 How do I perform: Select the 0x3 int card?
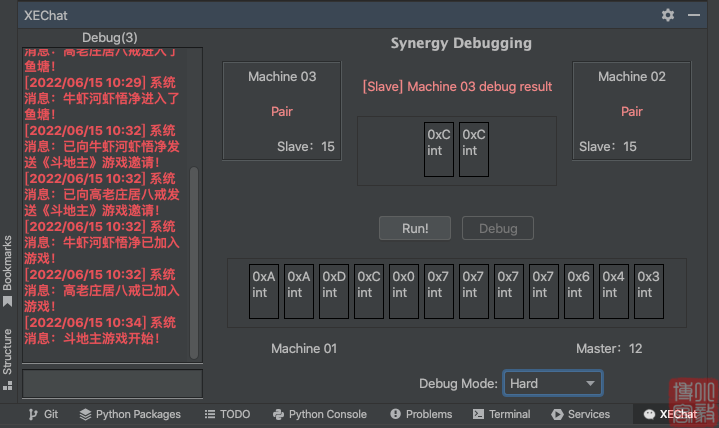tap(648, 292)
